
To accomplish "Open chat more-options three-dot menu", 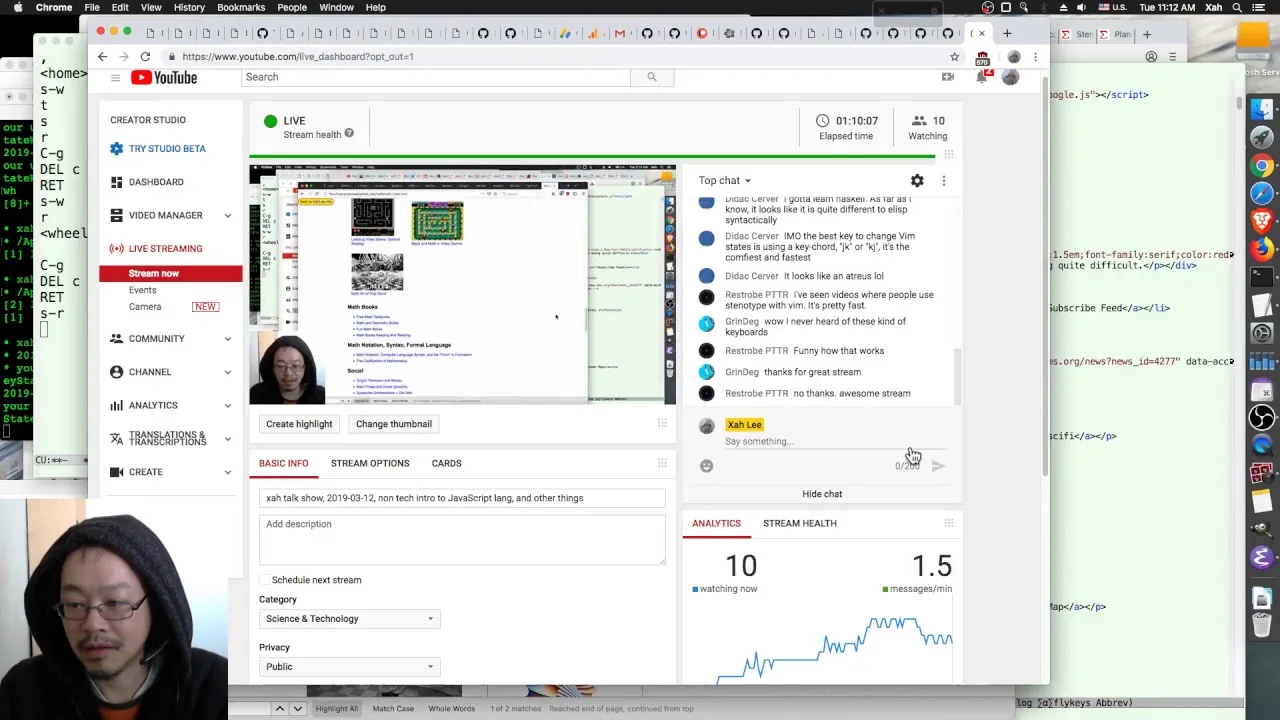I will click(944, 181).
